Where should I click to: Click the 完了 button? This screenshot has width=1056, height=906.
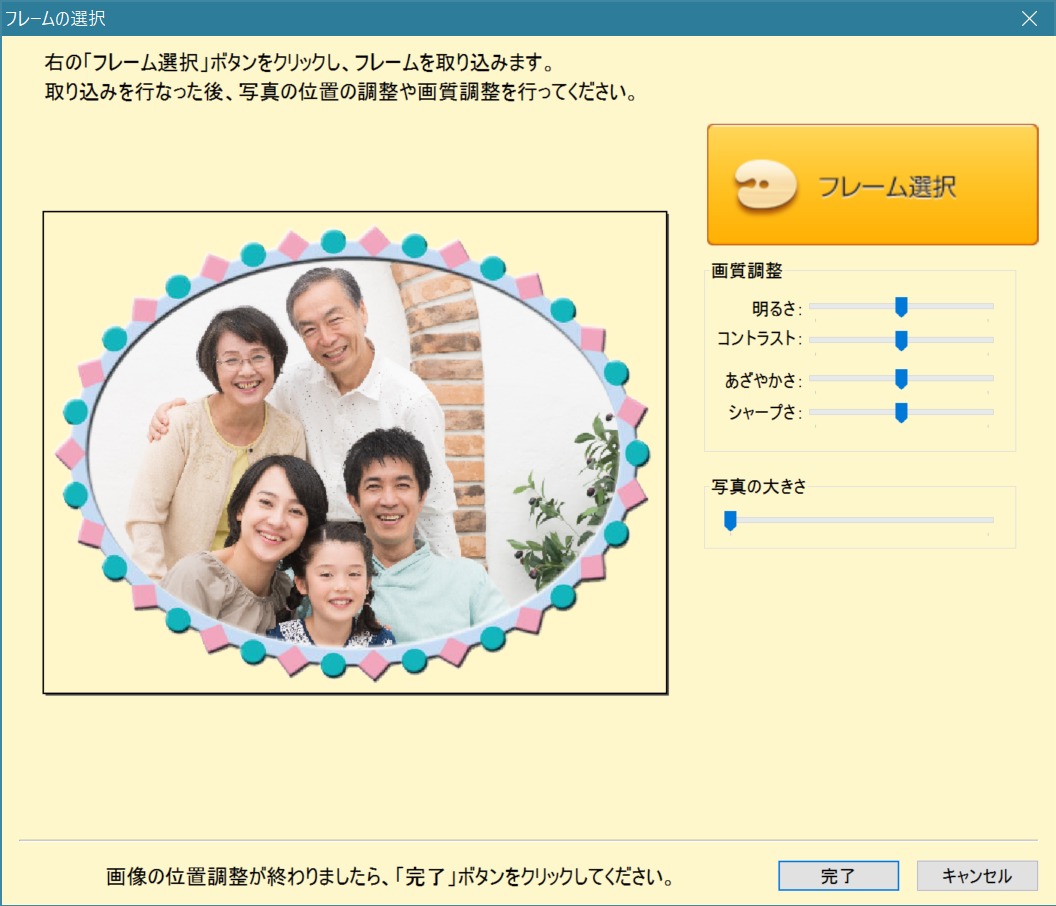pos(838,876)
